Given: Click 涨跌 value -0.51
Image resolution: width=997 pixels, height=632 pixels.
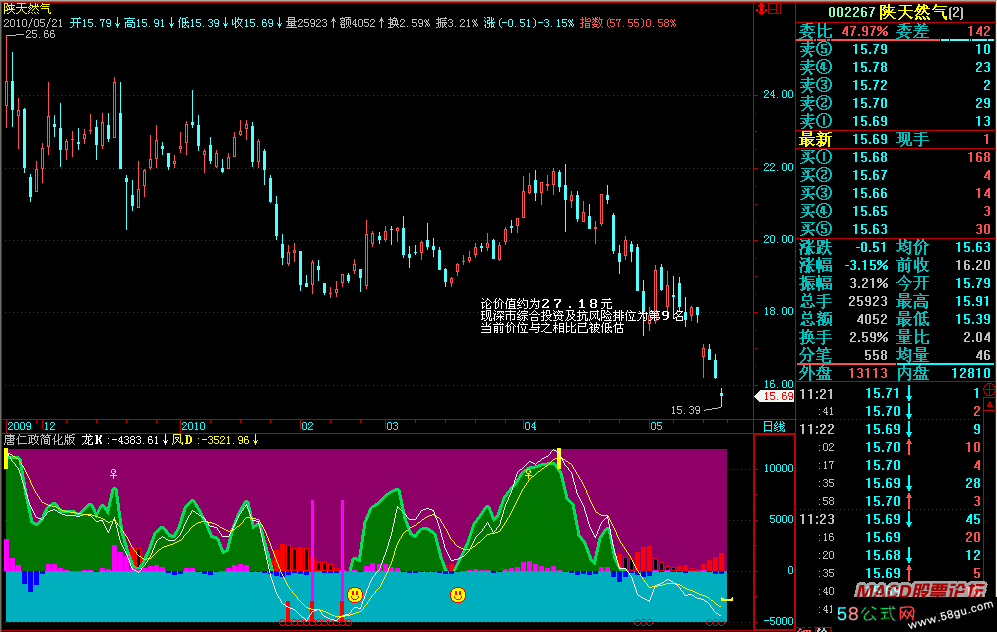Looking at the screenshot, I should point(870,247).
